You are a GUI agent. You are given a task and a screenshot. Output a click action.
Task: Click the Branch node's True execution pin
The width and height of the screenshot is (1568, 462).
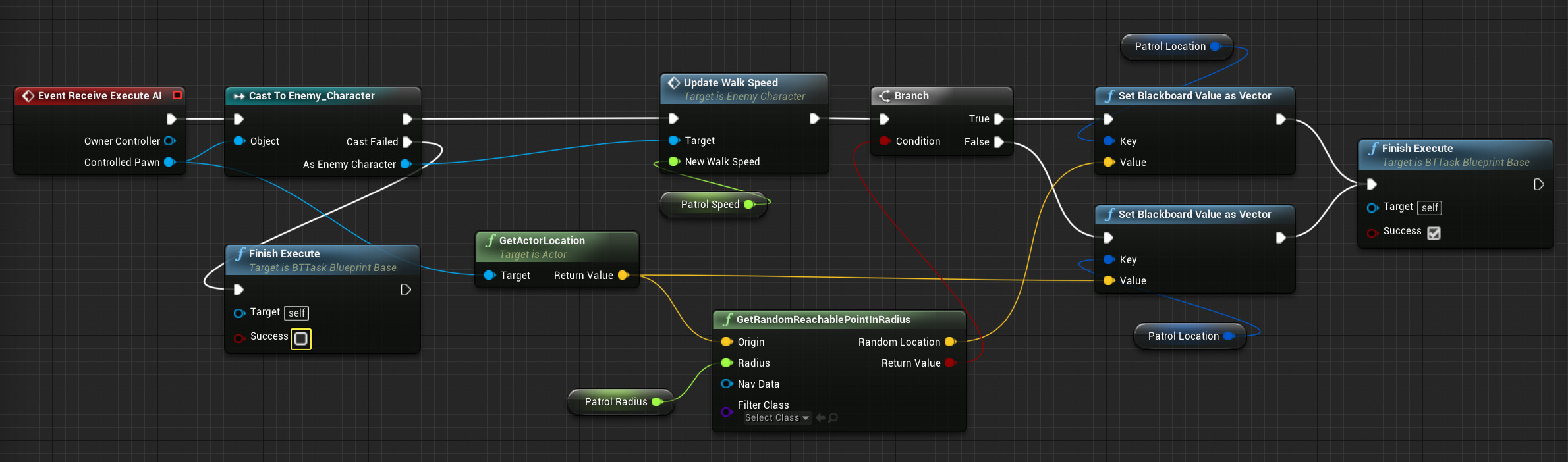click(999, 119)
